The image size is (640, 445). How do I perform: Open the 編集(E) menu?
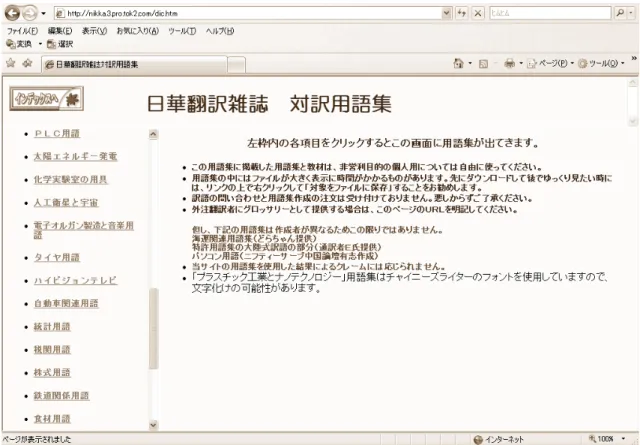[60, 31]
